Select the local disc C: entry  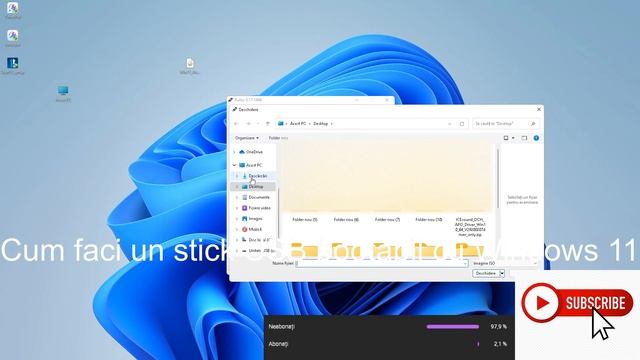[256, 240]
